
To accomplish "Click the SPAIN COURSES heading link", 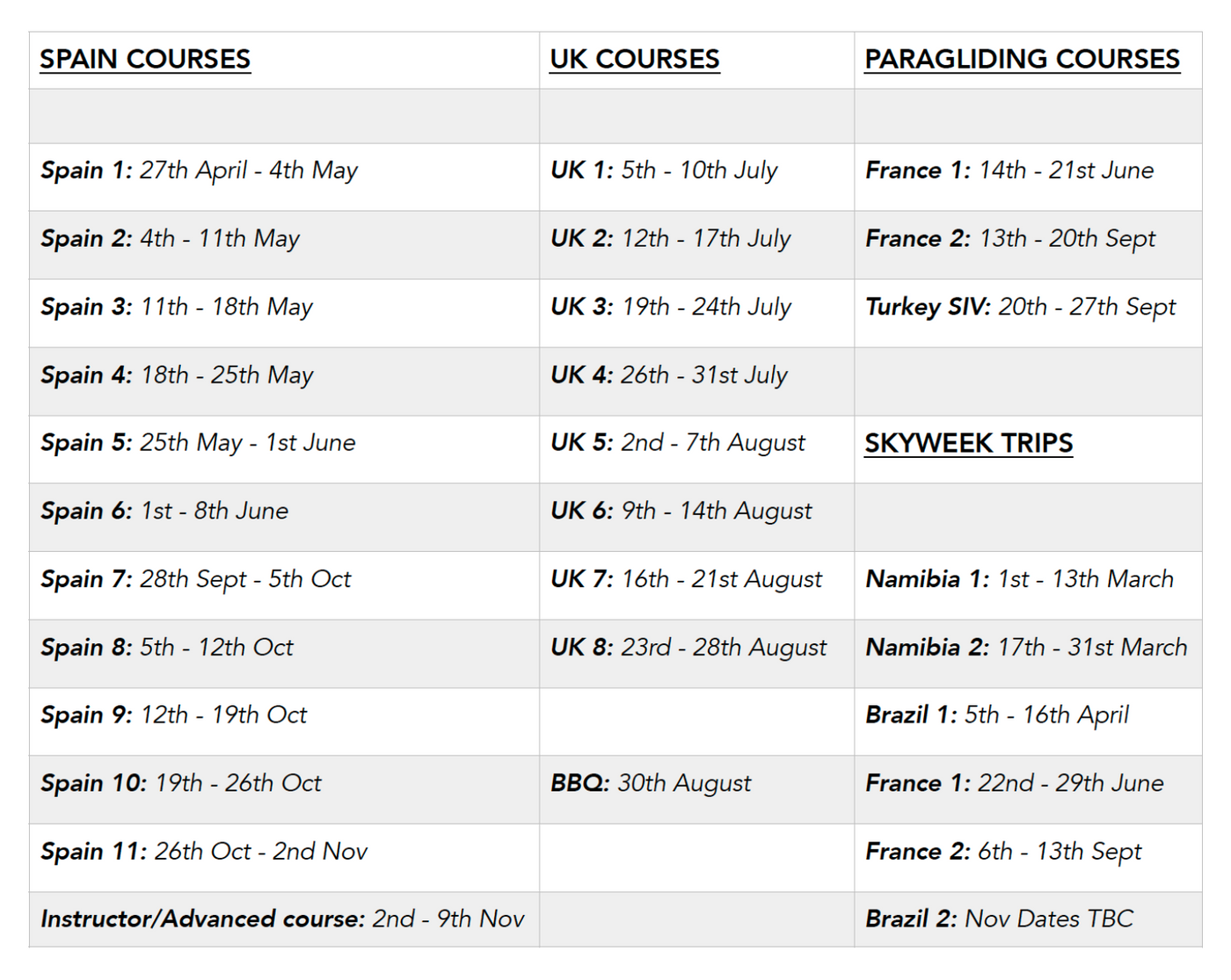I will 145,59.
